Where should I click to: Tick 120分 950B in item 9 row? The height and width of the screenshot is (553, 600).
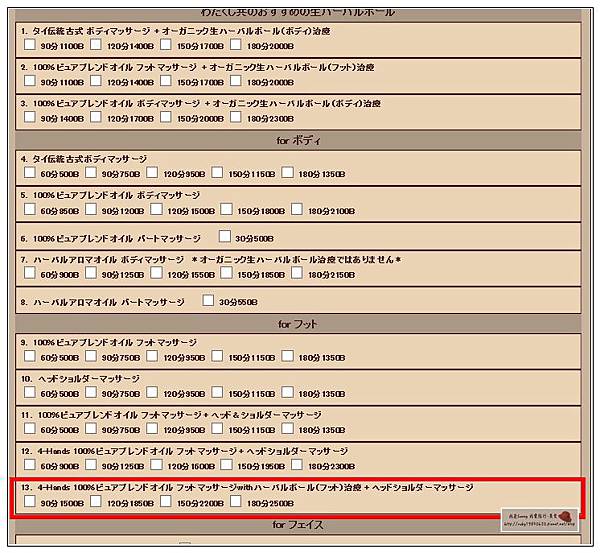point(152,356)
